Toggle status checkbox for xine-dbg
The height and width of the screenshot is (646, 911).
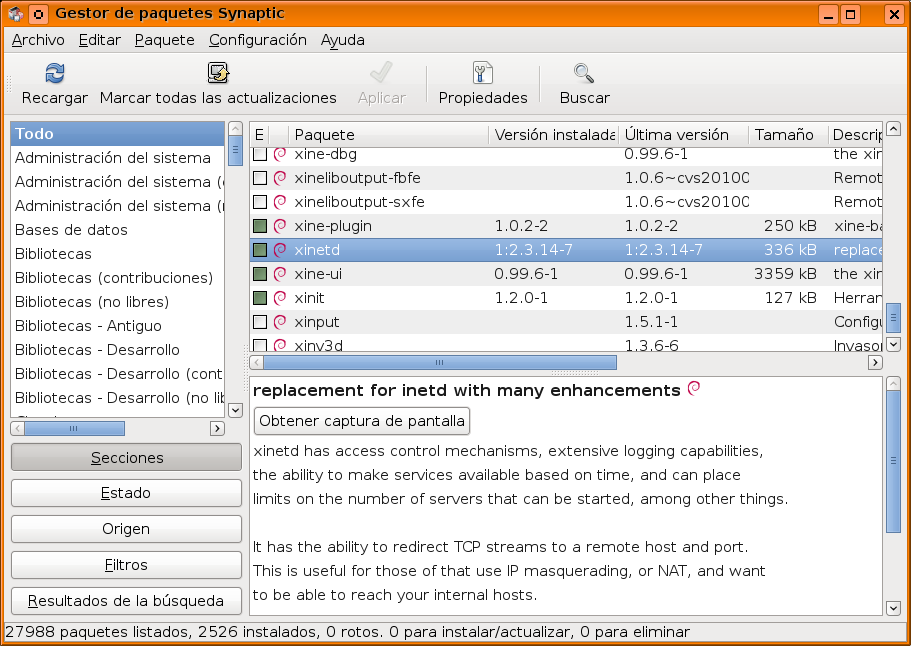point(260,154)
